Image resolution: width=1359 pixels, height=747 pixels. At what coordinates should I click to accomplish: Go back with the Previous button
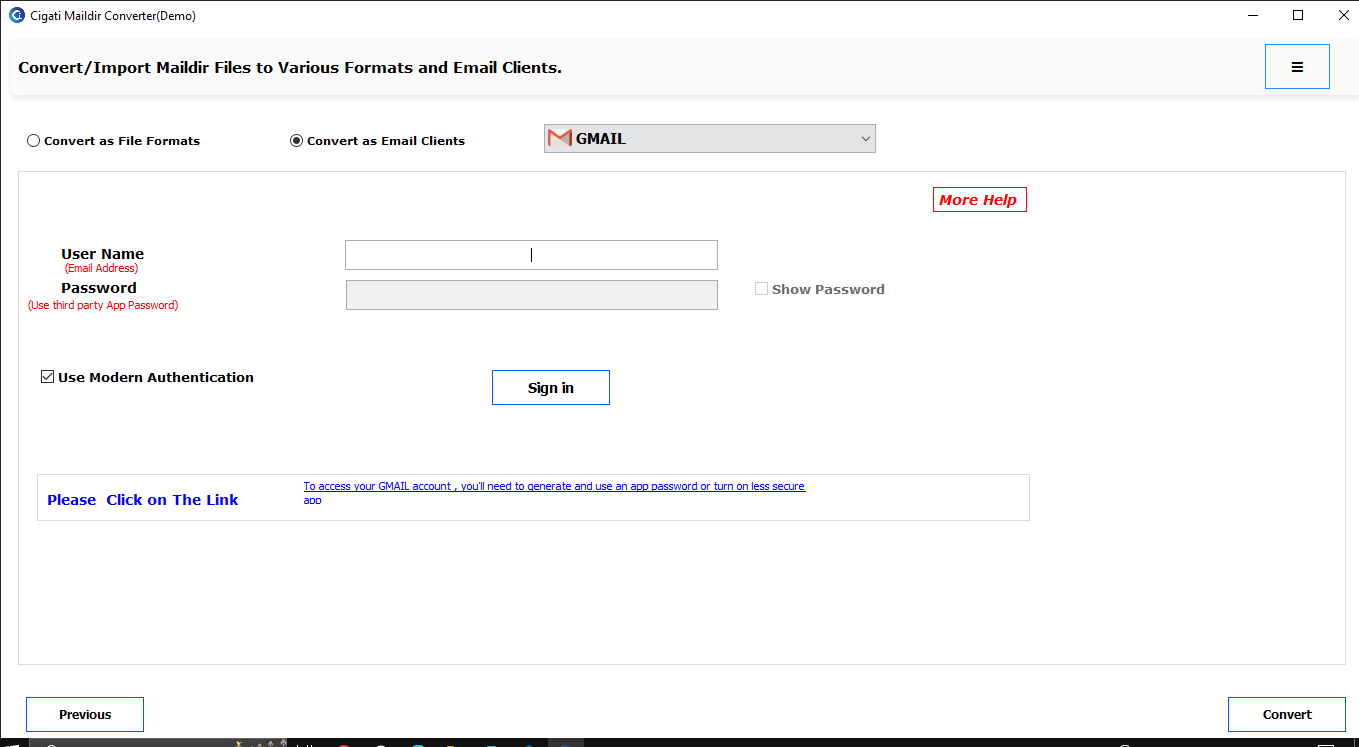(x=85, y=714)
